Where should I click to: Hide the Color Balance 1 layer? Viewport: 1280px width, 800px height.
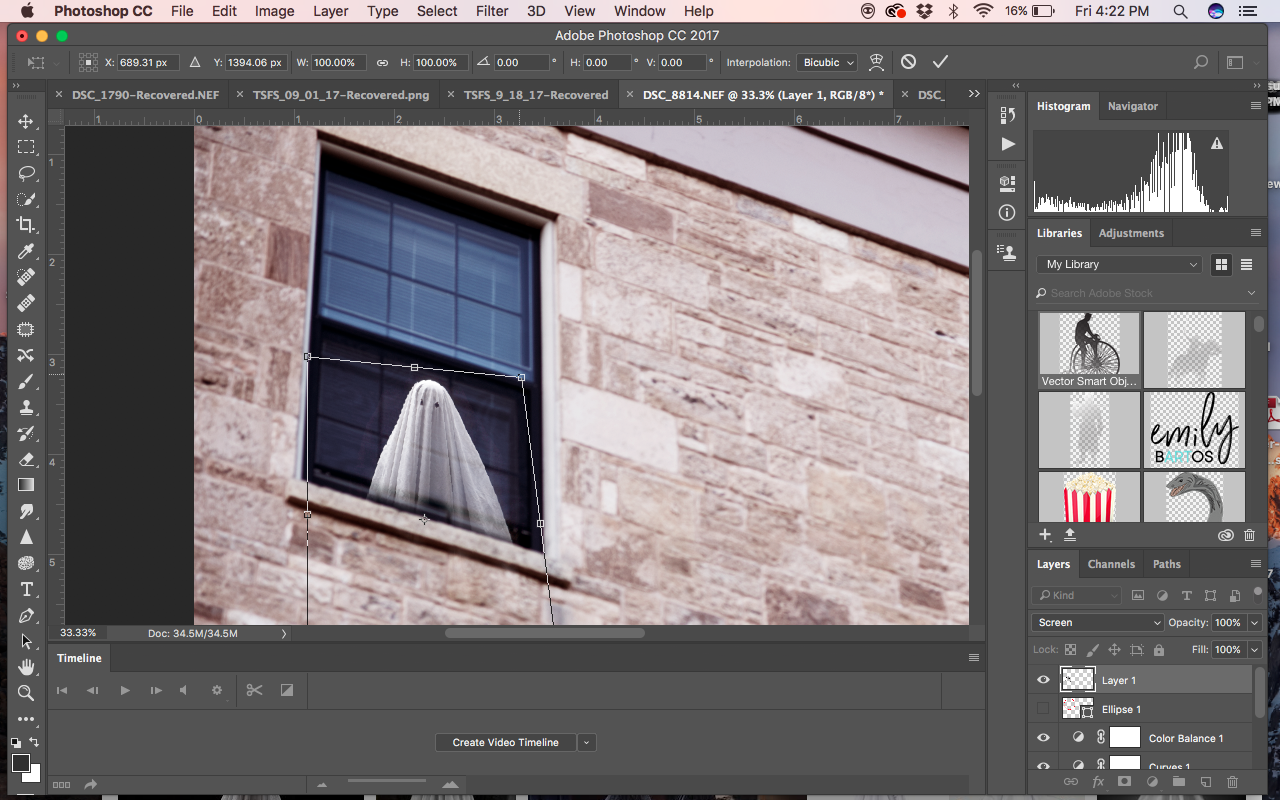1044,738
